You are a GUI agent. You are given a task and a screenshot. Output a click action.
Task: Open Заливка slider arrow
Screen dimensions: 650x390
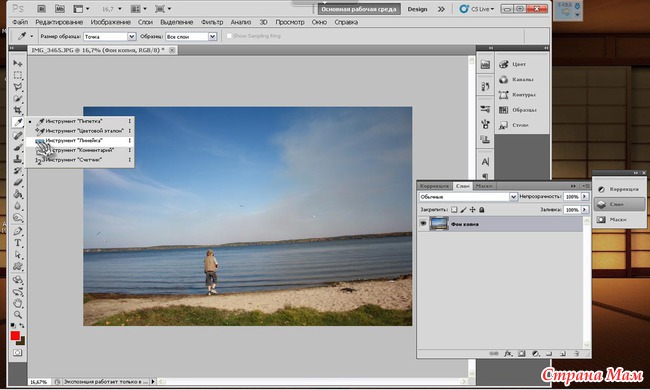(585, 210)
